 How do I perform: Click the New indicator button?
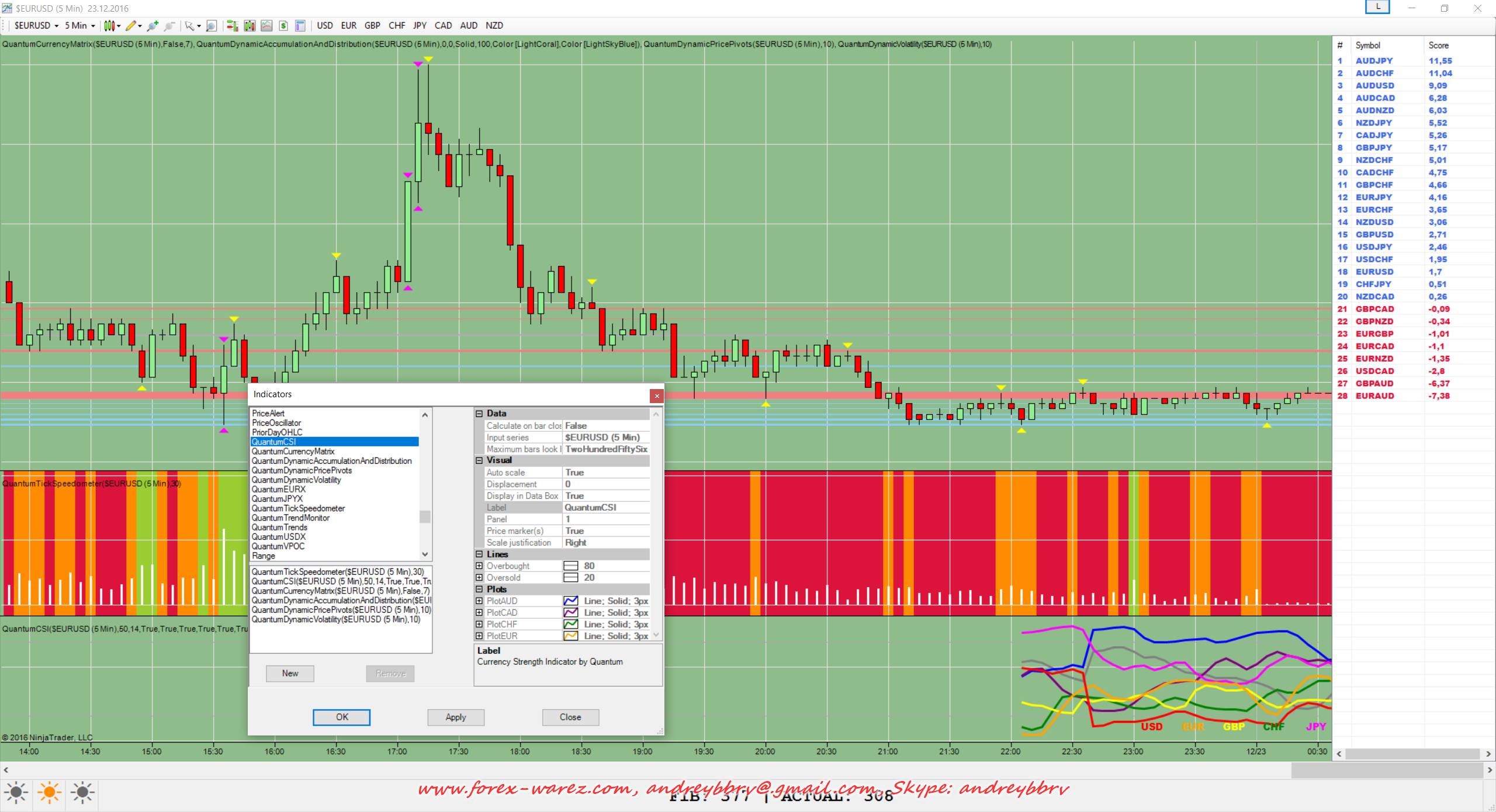pos(290,674)
